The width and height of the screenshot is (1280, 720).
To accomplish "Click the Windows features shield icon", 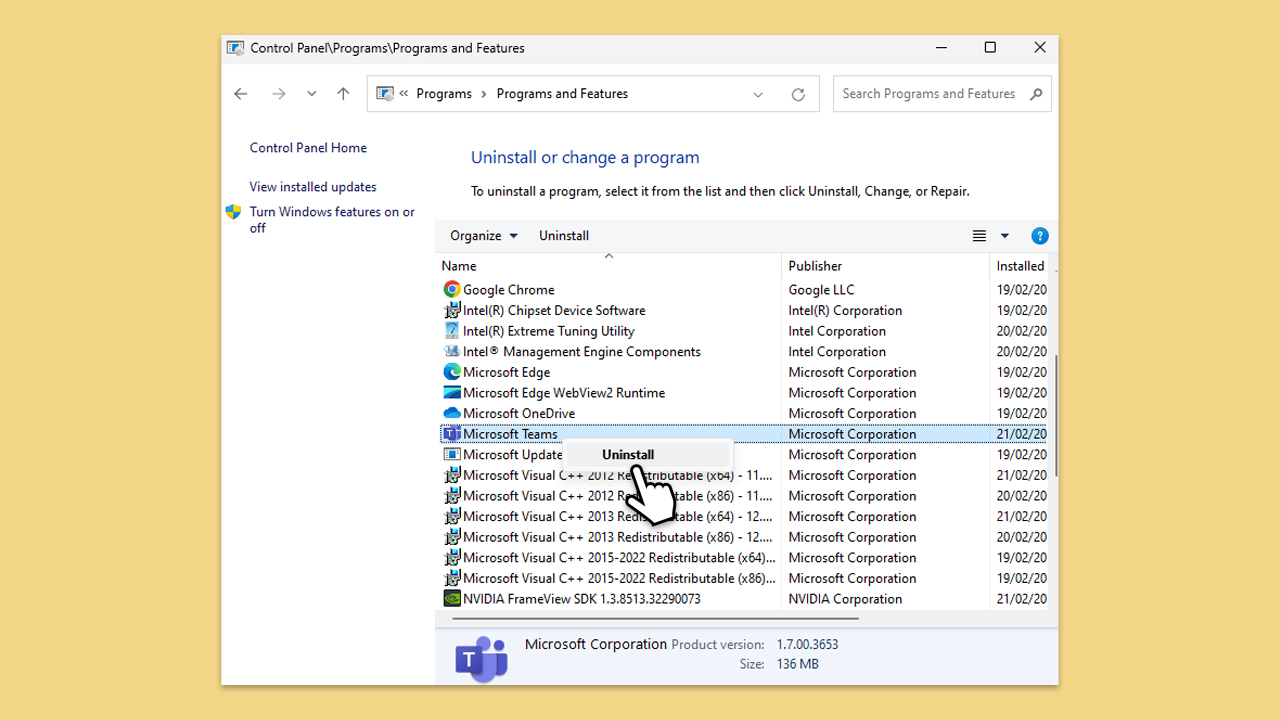I will [x=233, y=212].
